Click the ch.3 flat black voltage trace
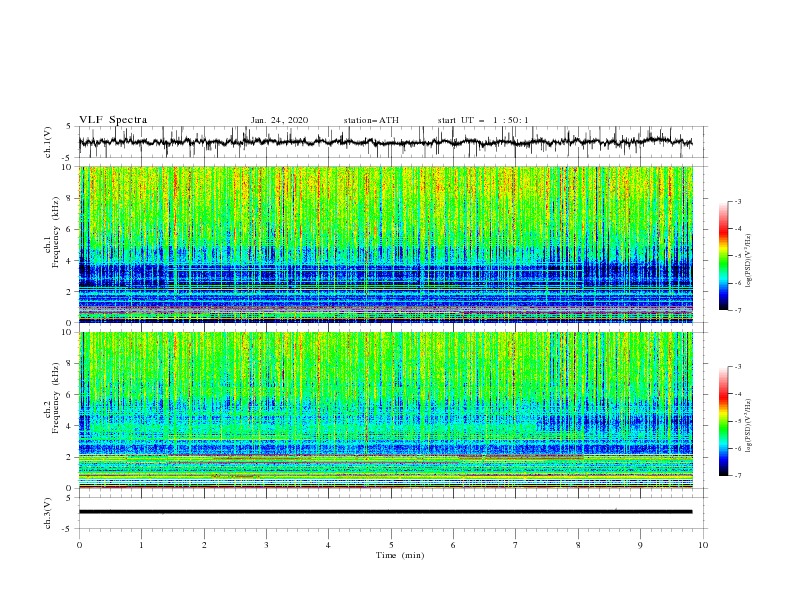The height and width of the screenshot is (612, 792). pyautogui.click(x=385, y=512)
